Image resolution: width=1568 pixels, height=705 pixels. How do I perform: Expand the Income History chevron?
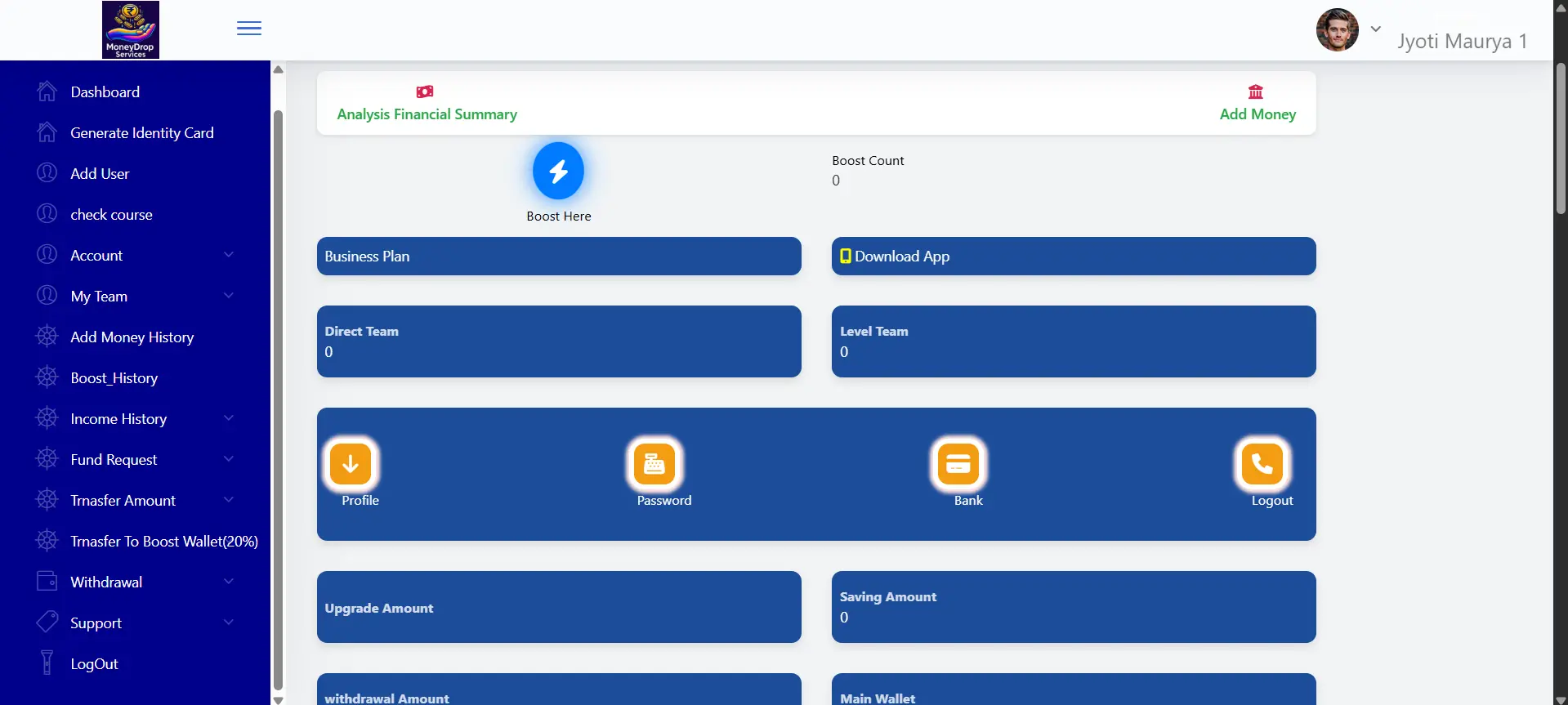pyautogui.click(x=229, y=418)
